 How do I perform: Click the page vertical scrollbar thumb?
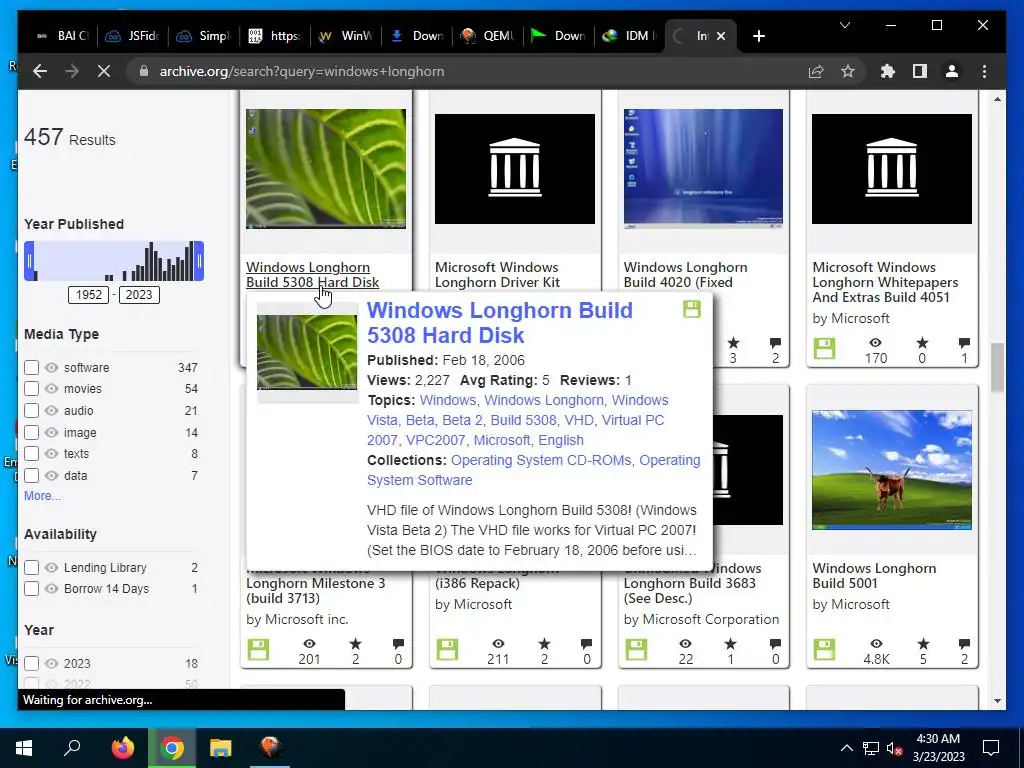pyautogui.click(x=997, y=368)
